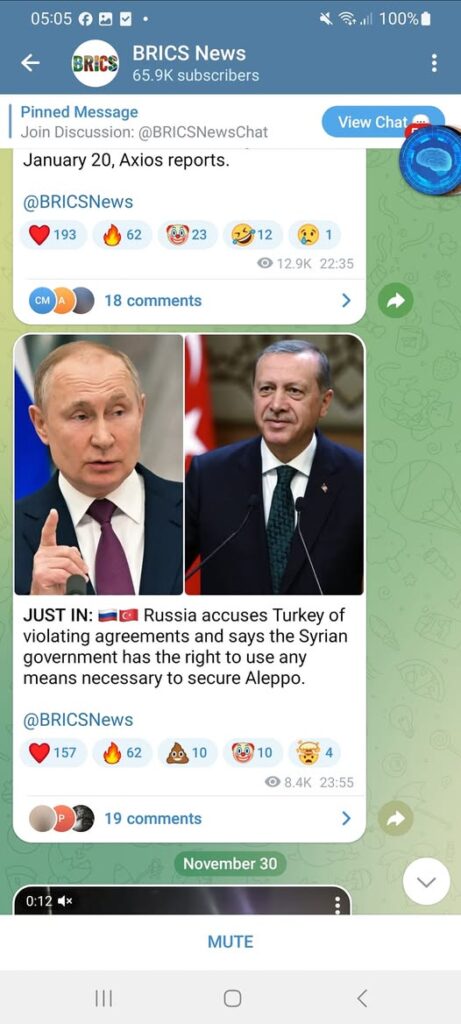Tap the floating brain icon bubble

[431, 160]
